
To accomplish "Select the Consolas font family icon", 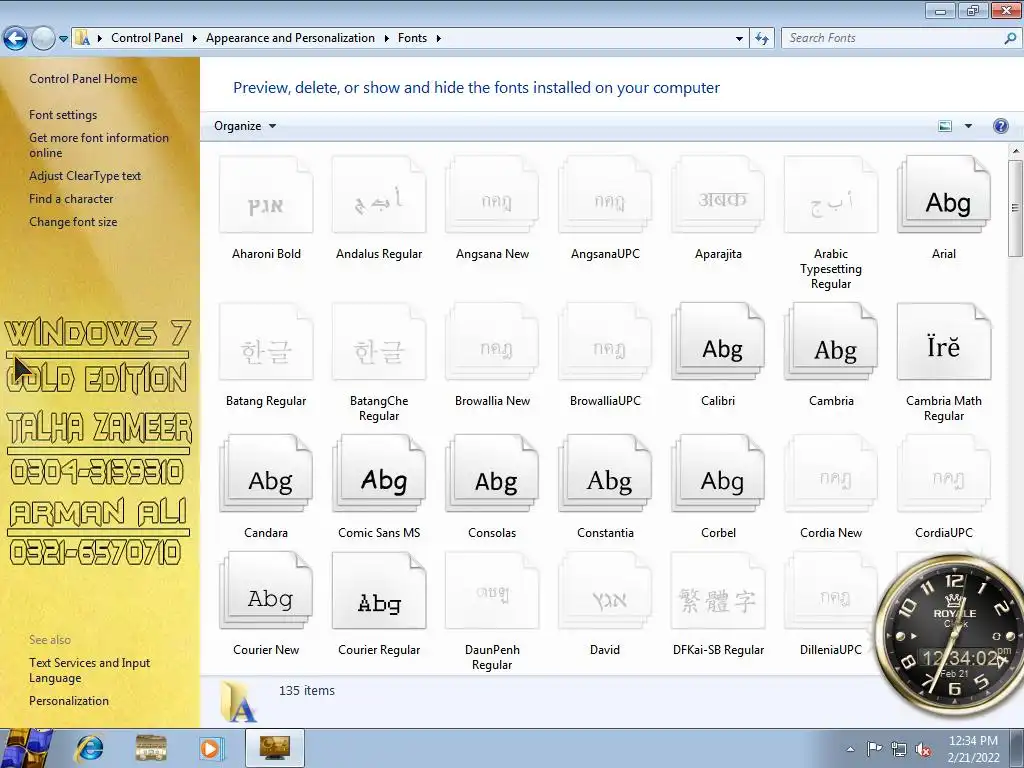I will [492, 473].
